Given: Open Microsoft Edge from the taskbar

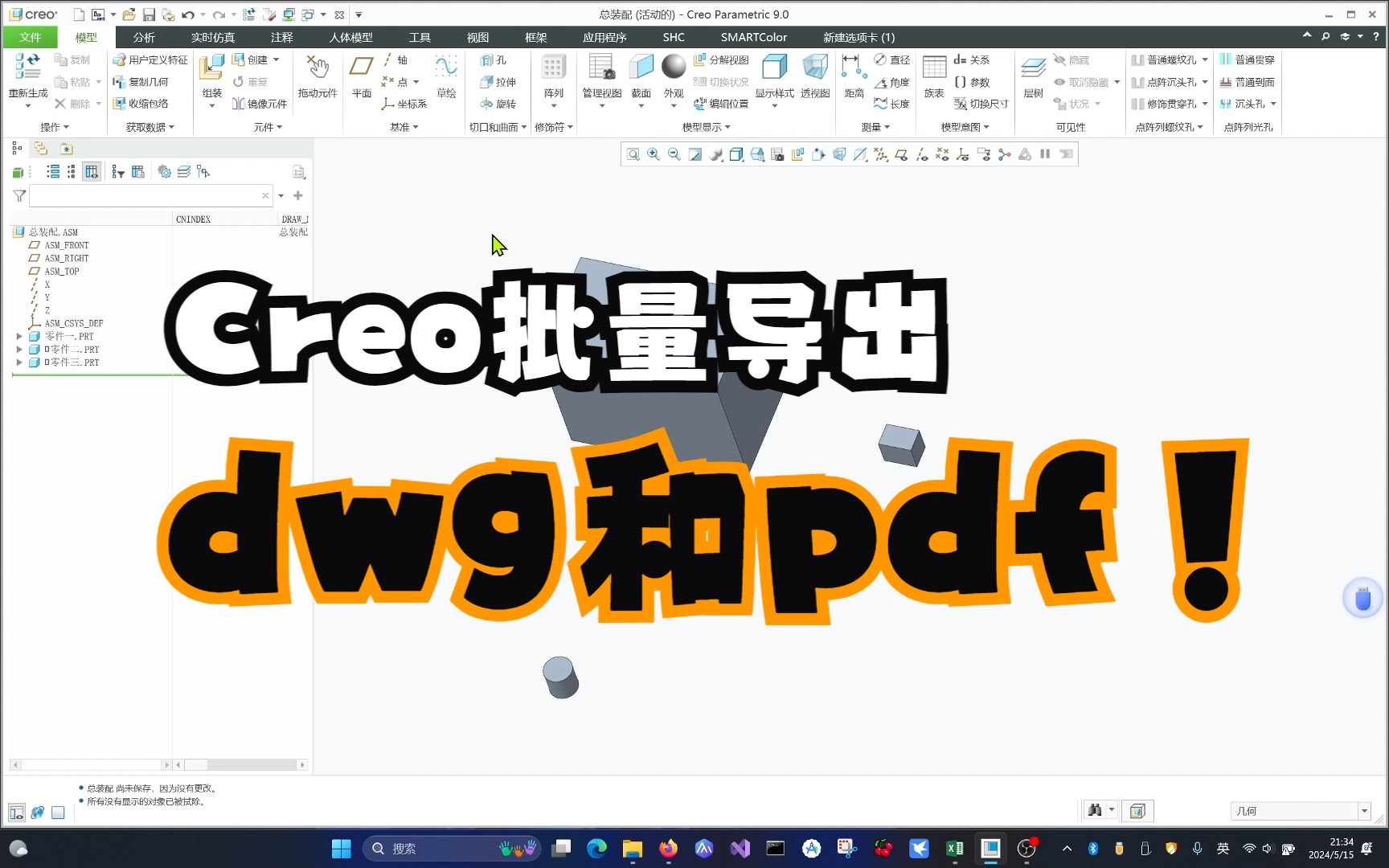Looking at the screenshot, I should pyautogui.click(x=596, y=849).
